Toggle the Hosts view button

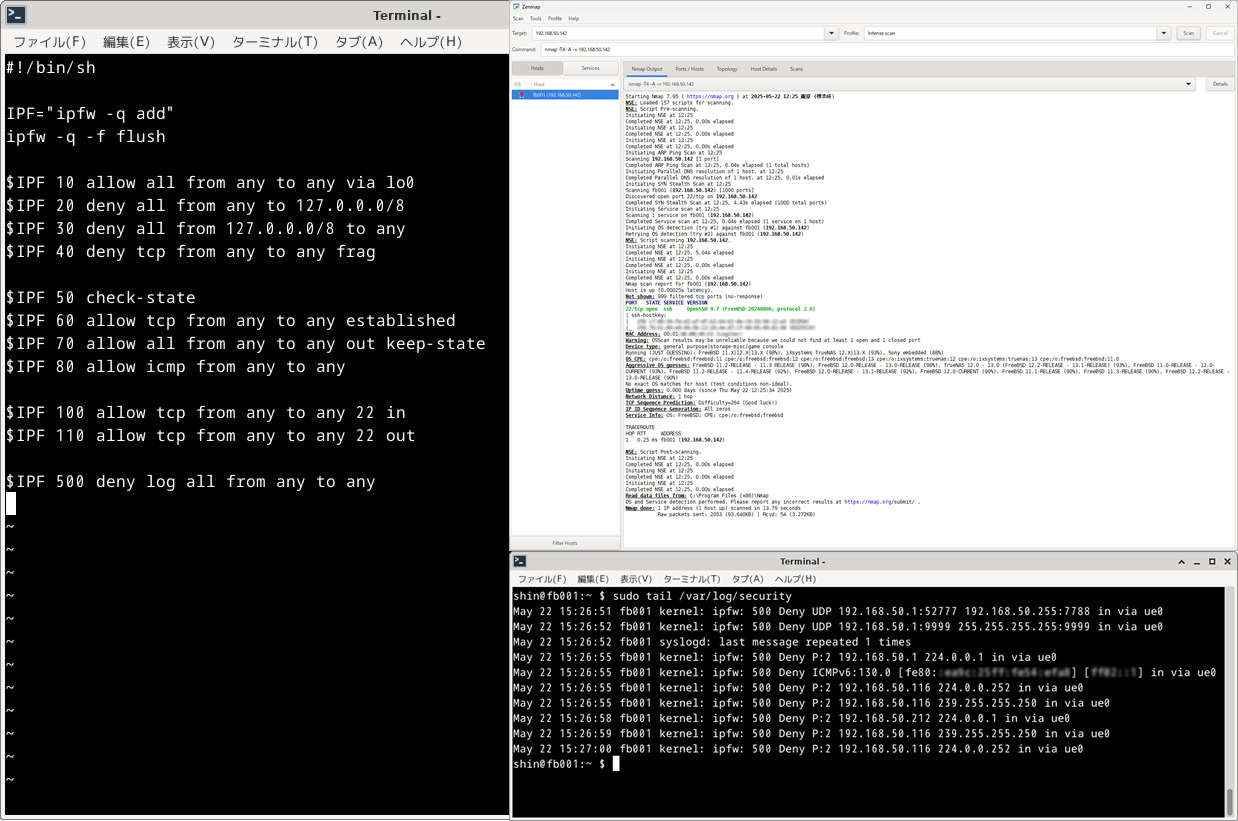(537, 68)
